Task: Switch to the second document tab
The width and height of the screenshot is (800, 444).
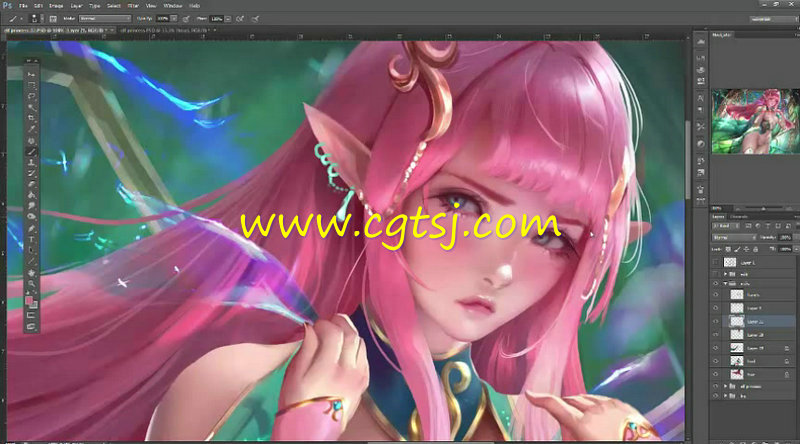Action: 165,31
